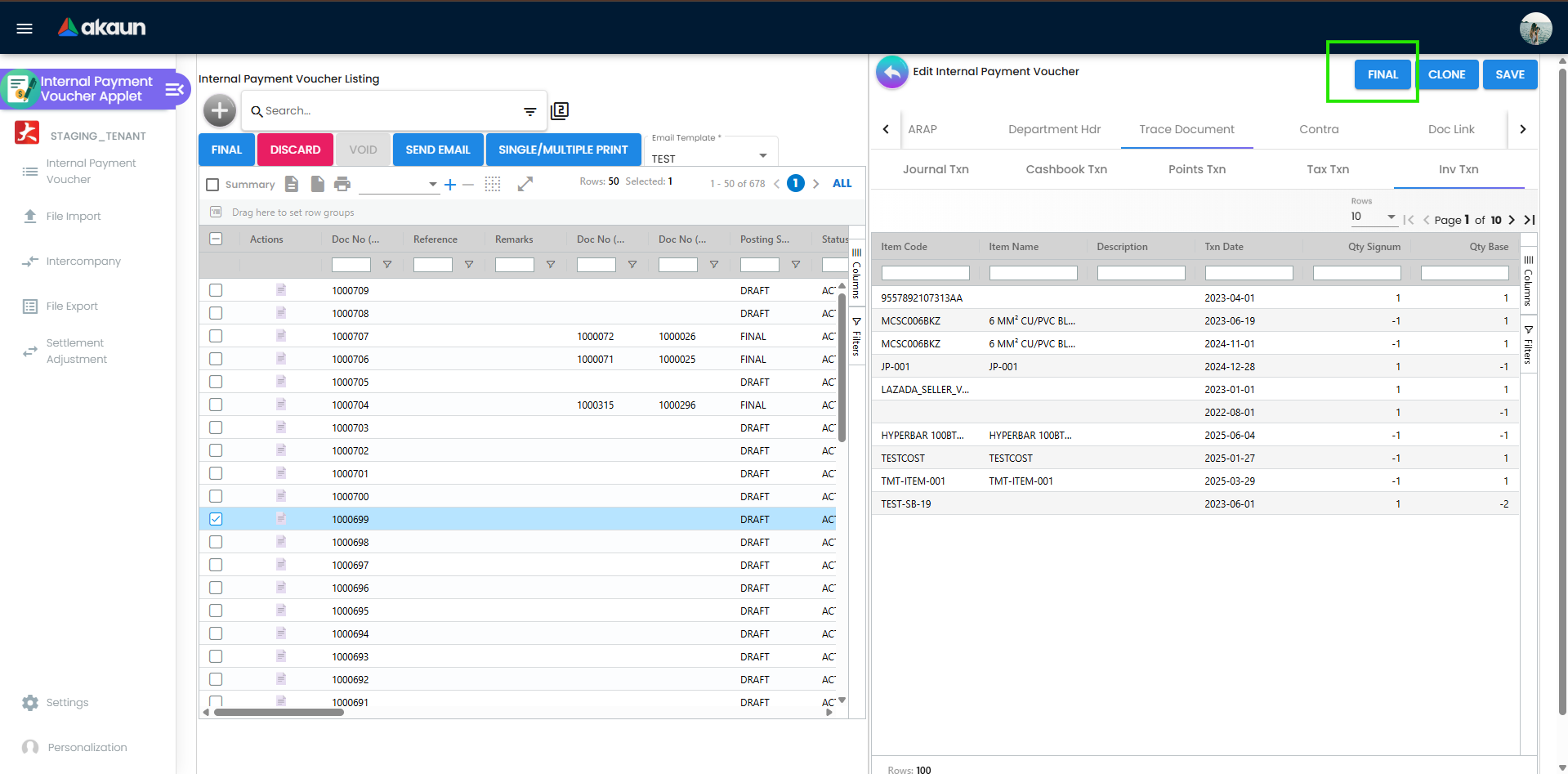Open the search filter icon in the search bar
Screen dimensions: 1568x774
coord(529,110)
